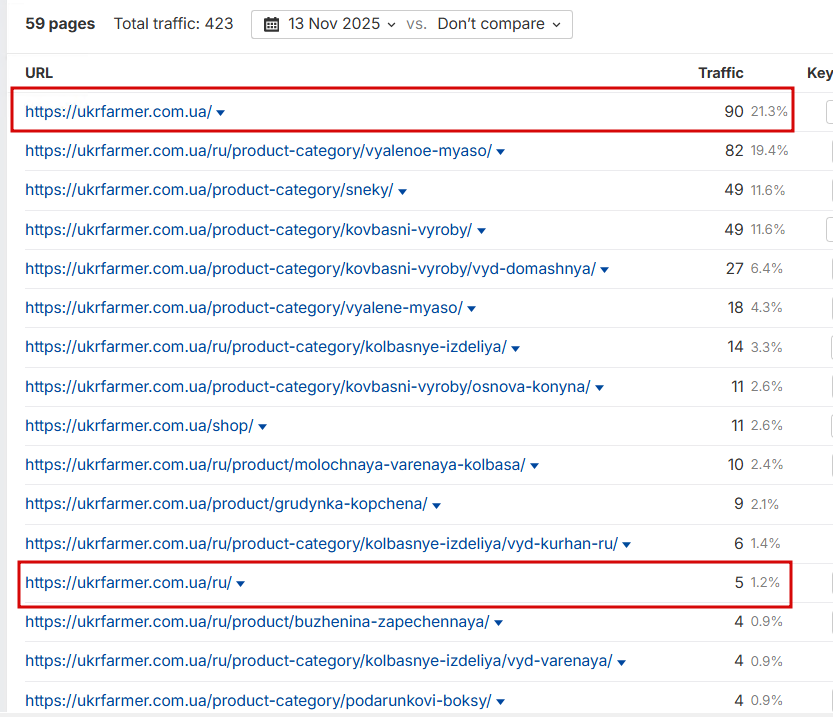Click the 59 pages count label

click(60, 24)
